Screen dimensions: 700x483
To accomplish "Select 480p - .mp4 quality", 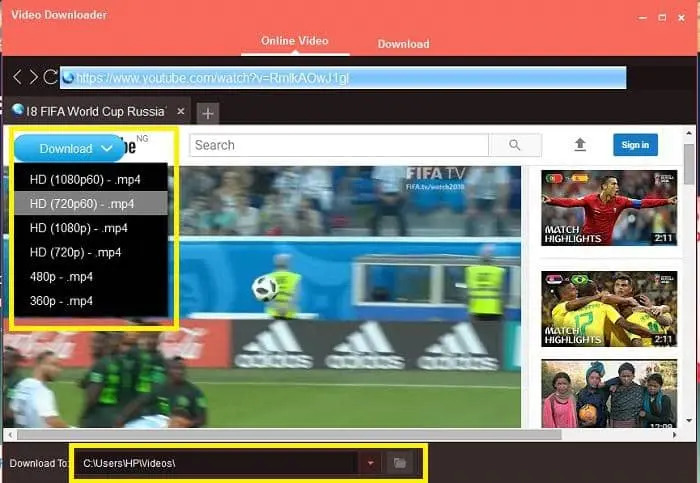I will (61, 276).
